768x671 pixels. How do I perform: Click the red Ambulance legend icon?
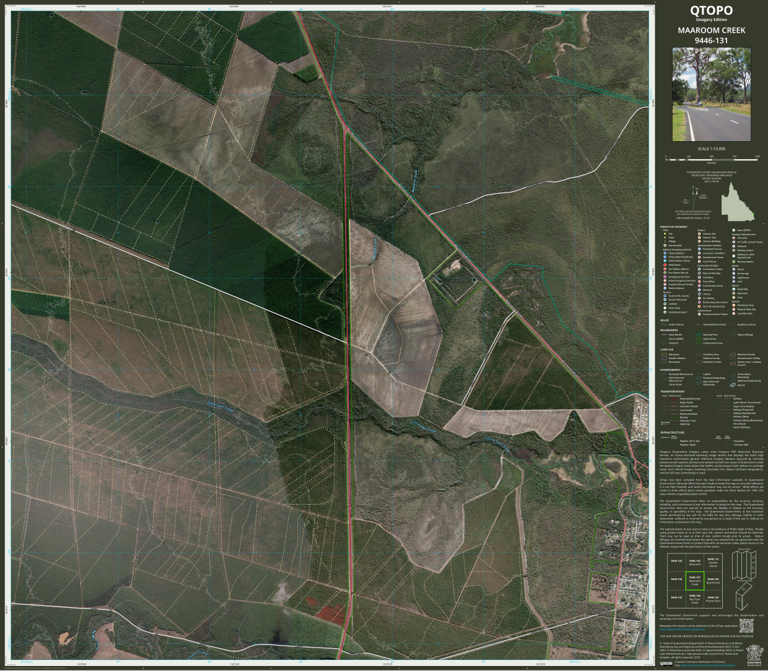[x=665, y=265]
